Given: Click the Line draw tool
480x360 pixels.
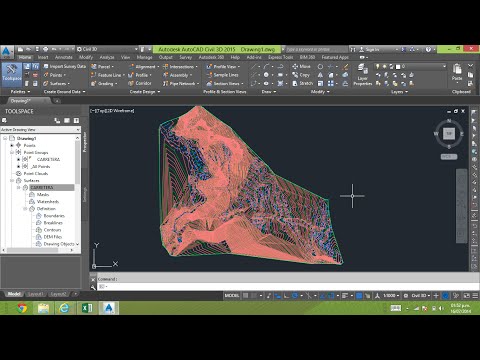Looking at the screenshot, I should (254, 66).
